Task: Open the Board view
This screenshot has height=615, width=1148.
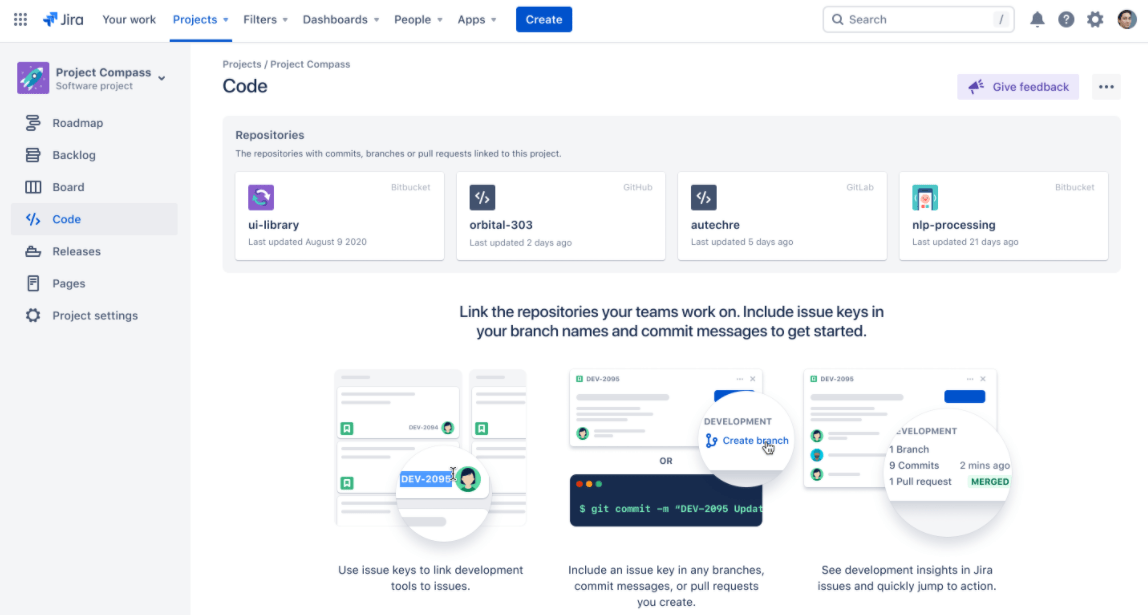Action: pos(94,187)
